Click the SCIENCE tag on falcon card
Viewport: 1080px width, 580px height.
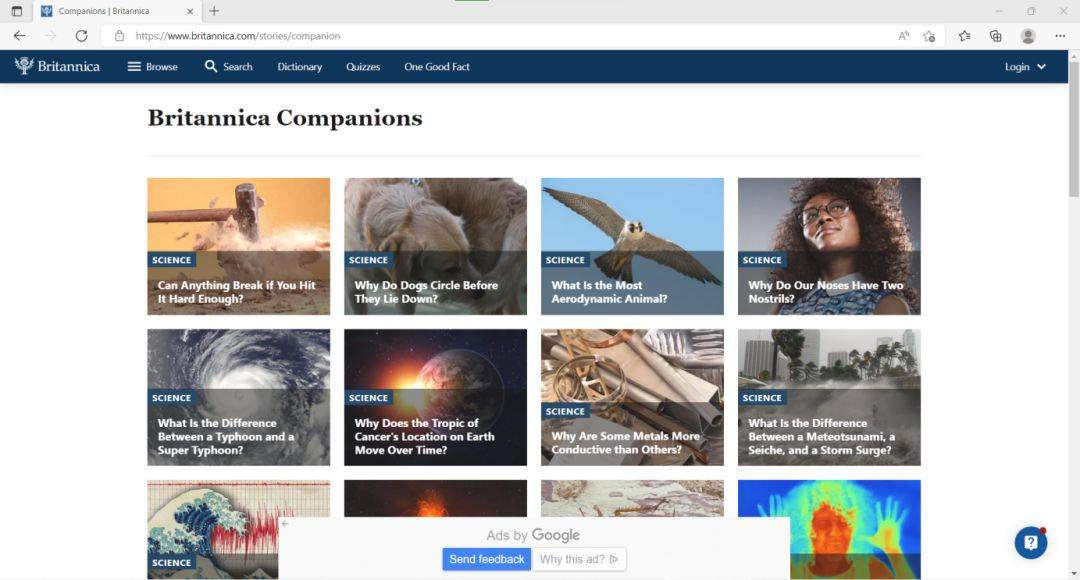tap(565, 260)
